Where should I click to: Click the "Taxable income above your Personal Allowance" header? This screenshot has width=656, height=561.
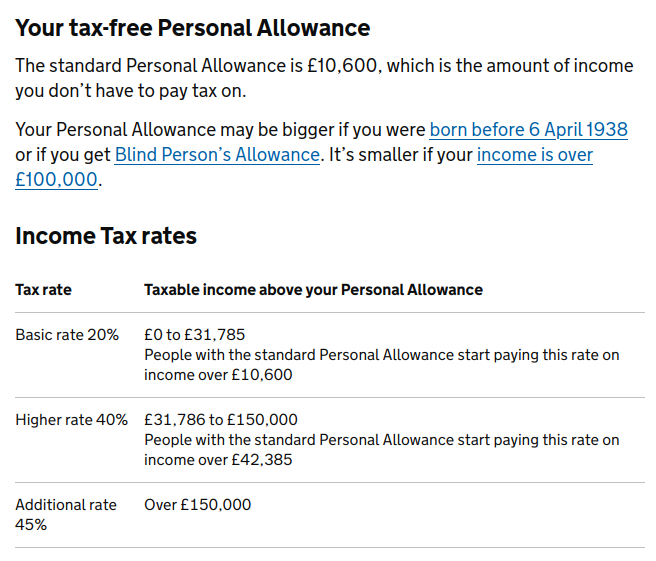click(x=313, y=290)
